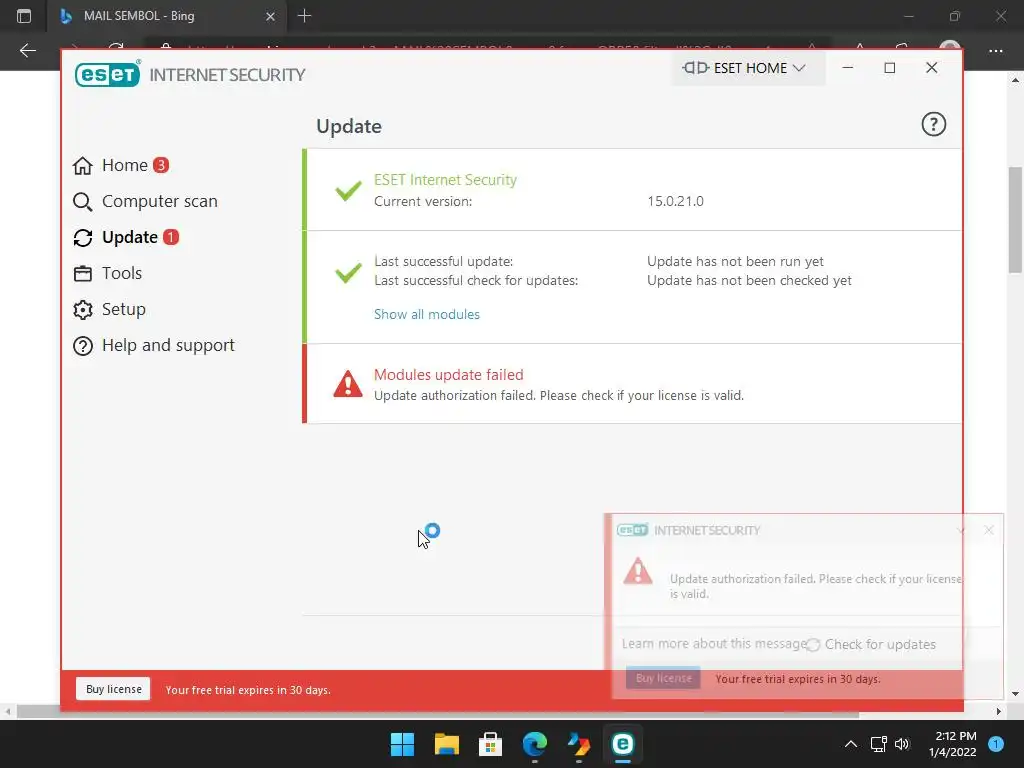The height and width of the screenshot is (768, 1024).
Task: Click Buy license in the notification popup
Action: click(x=664, y=678)
